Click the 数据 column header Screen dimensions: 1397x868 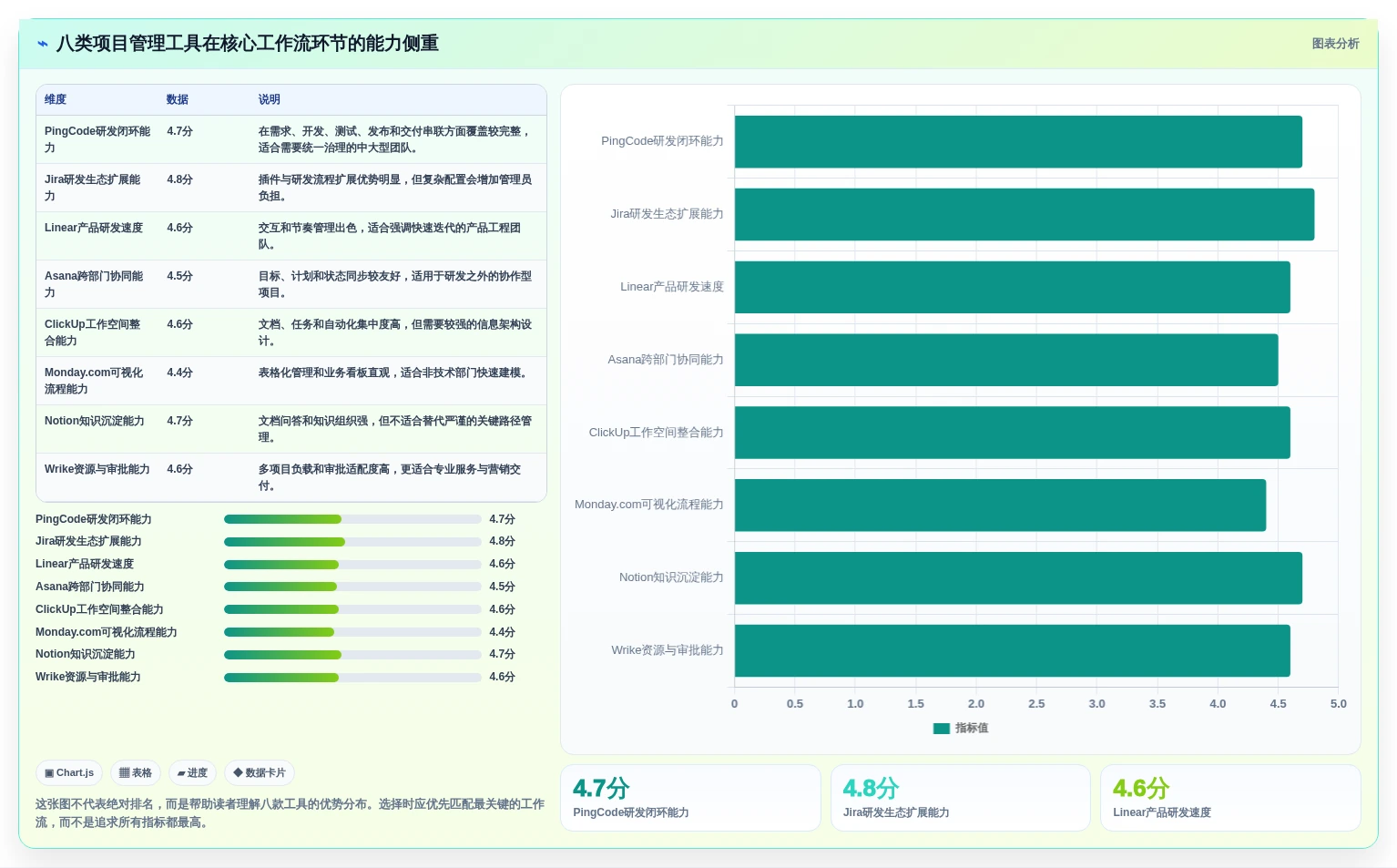point(178,100)
